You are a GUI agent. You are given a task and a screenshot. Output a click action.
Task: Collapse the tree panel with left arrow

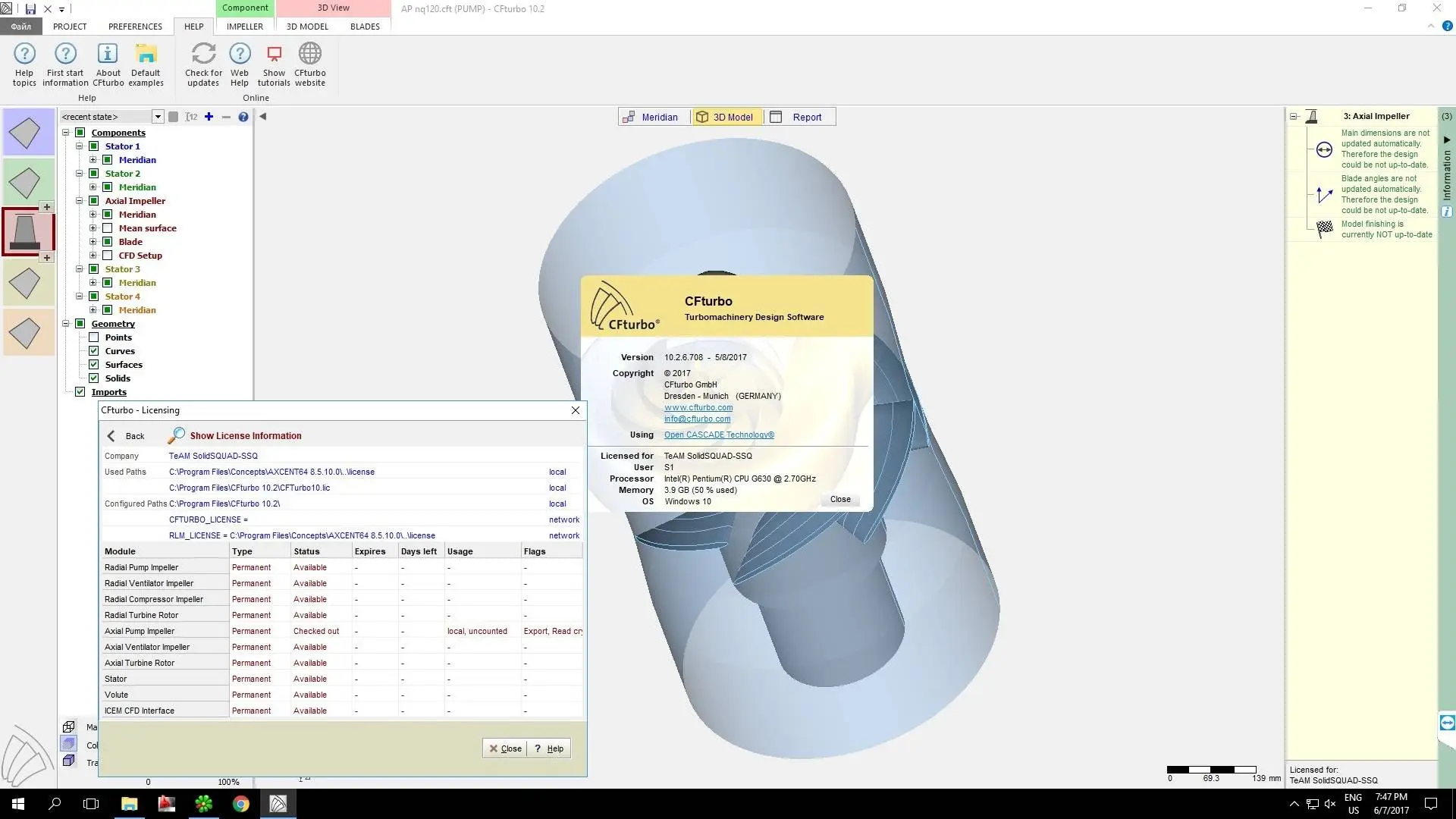tap(263, 117)
